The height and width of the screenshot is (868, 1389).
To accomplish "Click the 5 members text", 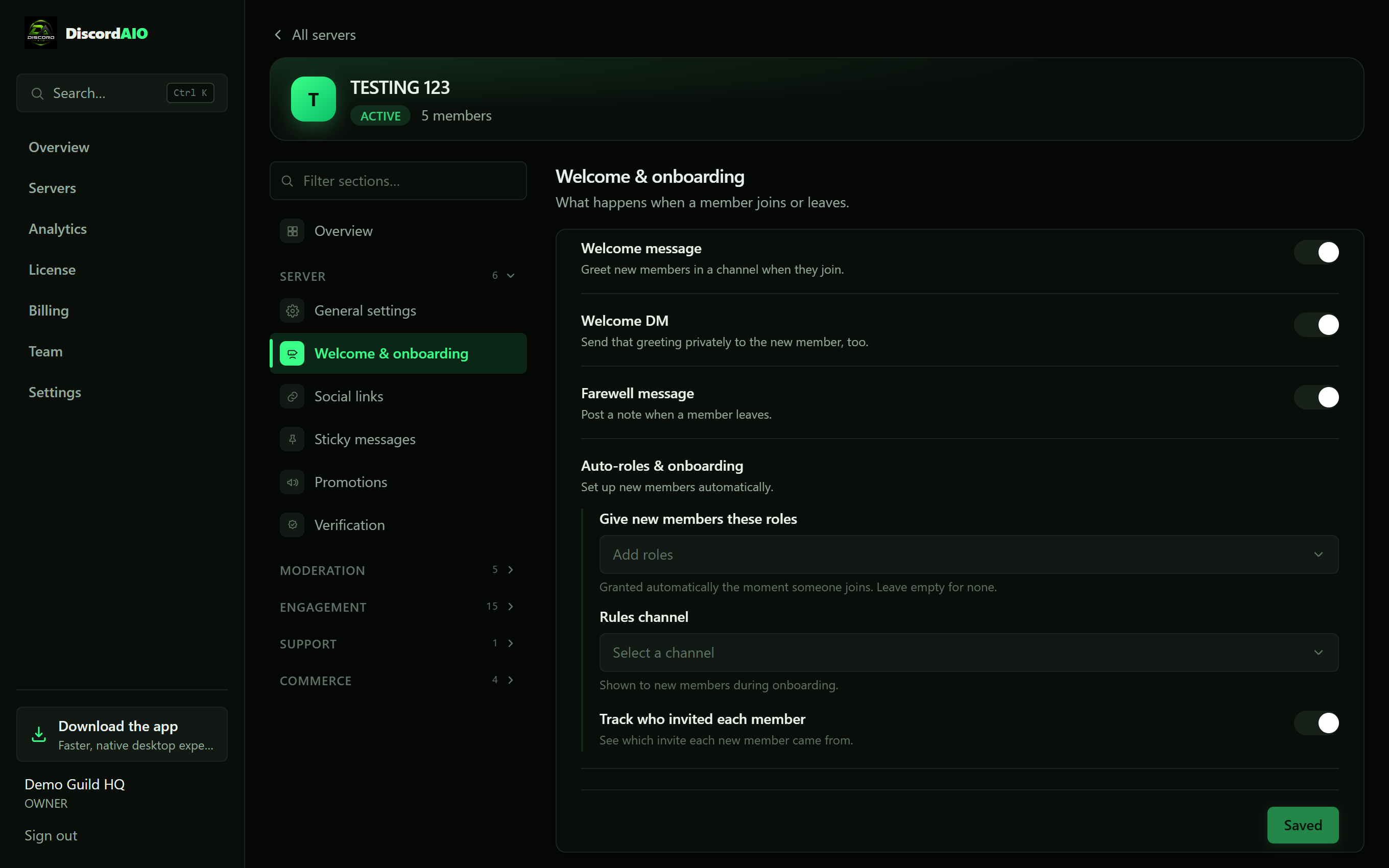I will point(457,116).
